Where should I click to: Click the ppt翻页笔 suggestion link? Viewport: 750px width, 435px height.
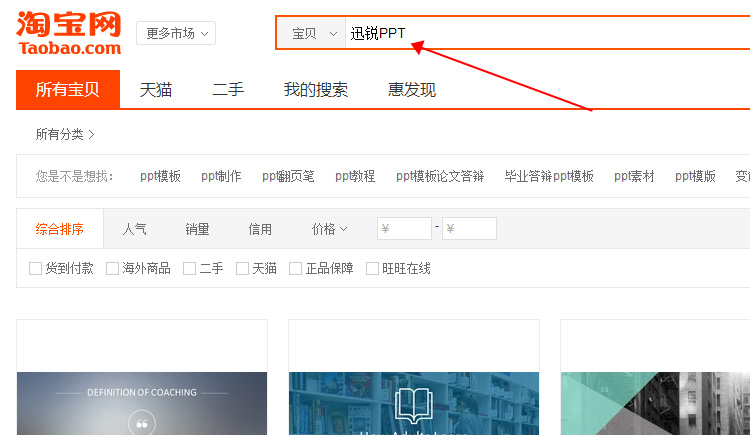click(x=288, y=176)
